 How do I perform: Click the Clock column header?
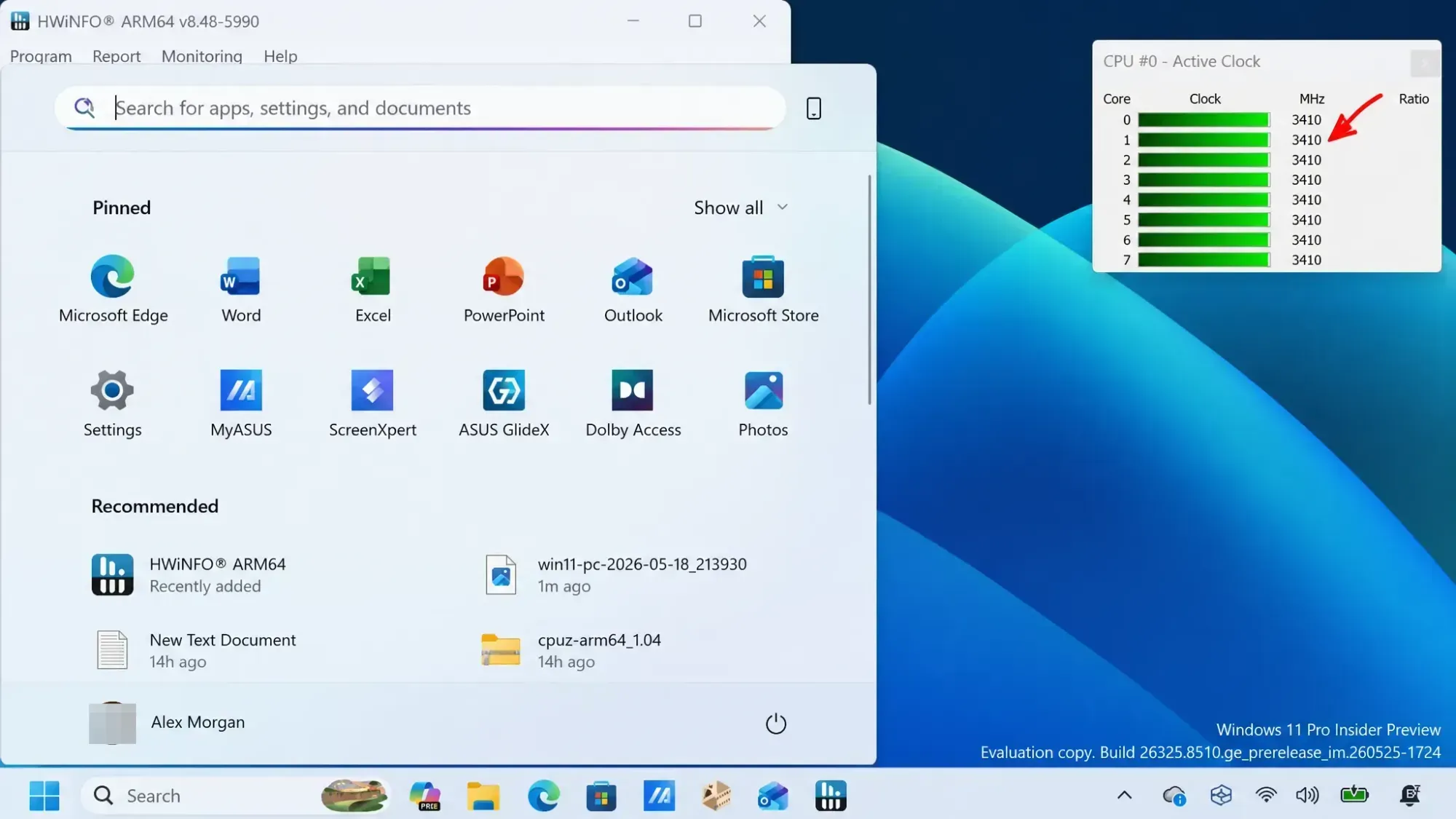tap(1205, 99)
